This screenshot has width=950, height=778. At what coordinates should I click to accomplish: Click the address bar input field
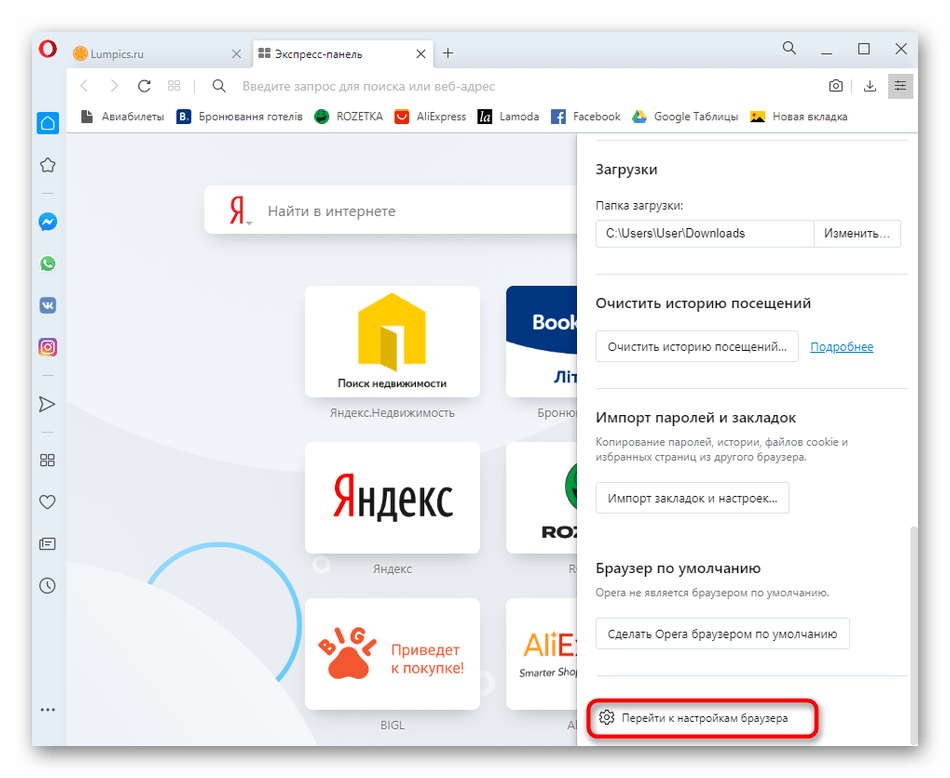coord(521,86)
